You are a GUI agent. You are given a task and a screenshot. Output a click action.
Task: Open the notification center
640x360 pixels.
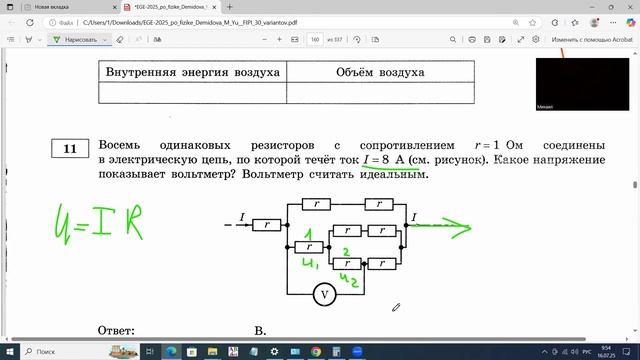pyautogui.click(x=627, y=351)
